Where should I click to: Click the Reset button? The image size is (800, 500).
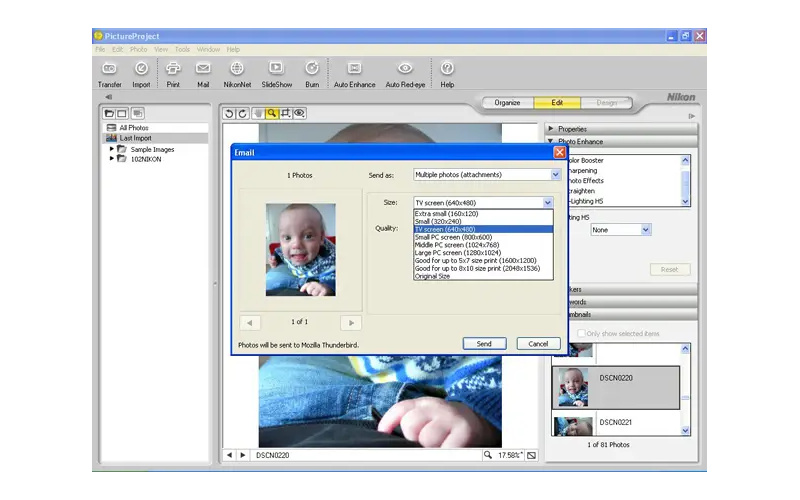[669, 269]
